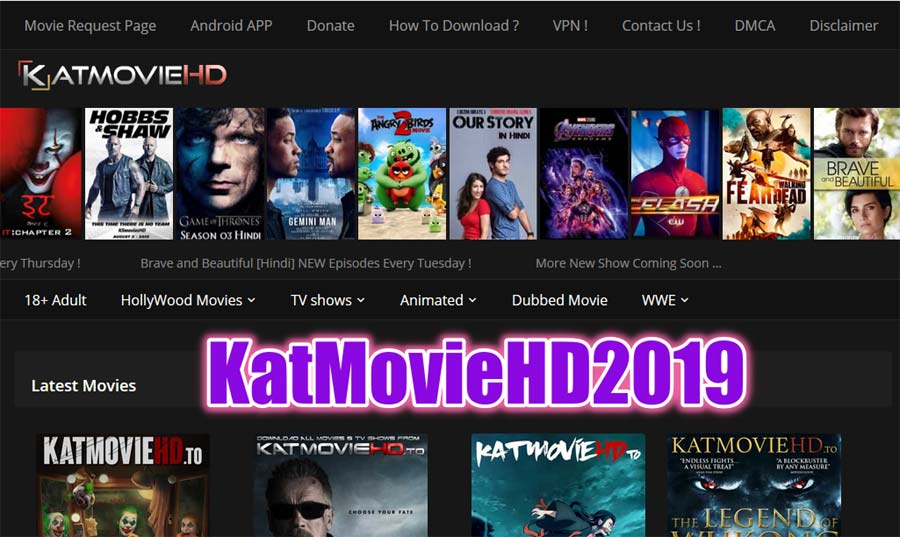
Task: Open the IT Chapter 2 poster
Action: pyautogui.click(x=41, y=174)
